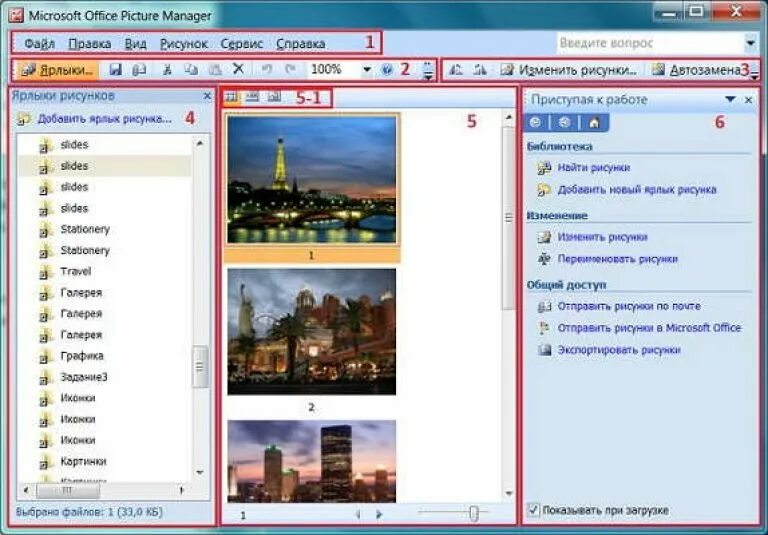Screen dimensions: 768x535
Task: Toggle the Ярлыки... shortcuts pane button
Action: (x=57, y=70)
